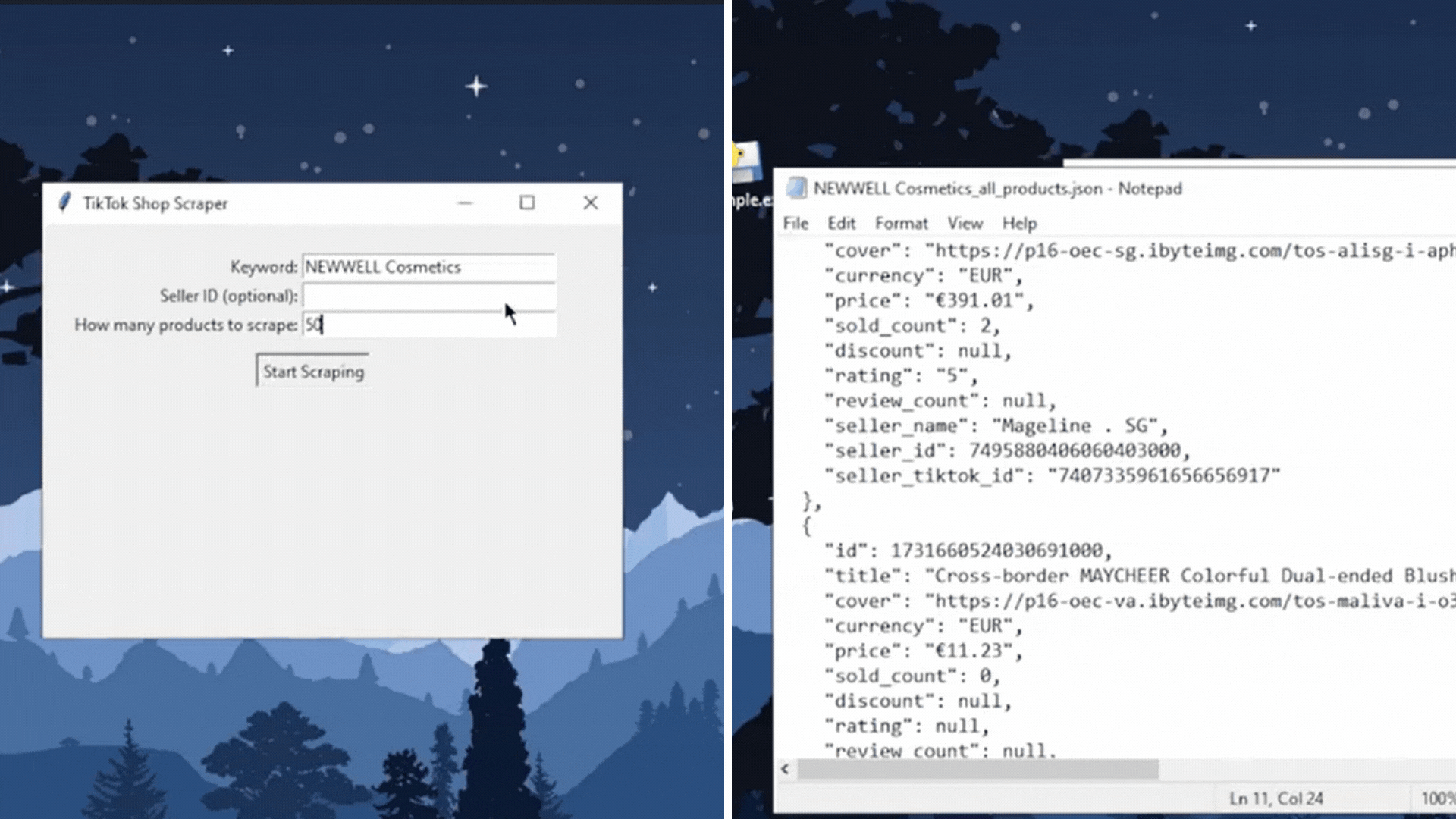Open the Format menu in Notepad
Viewport: 1456px width, 819px height.
pos(901,224)
